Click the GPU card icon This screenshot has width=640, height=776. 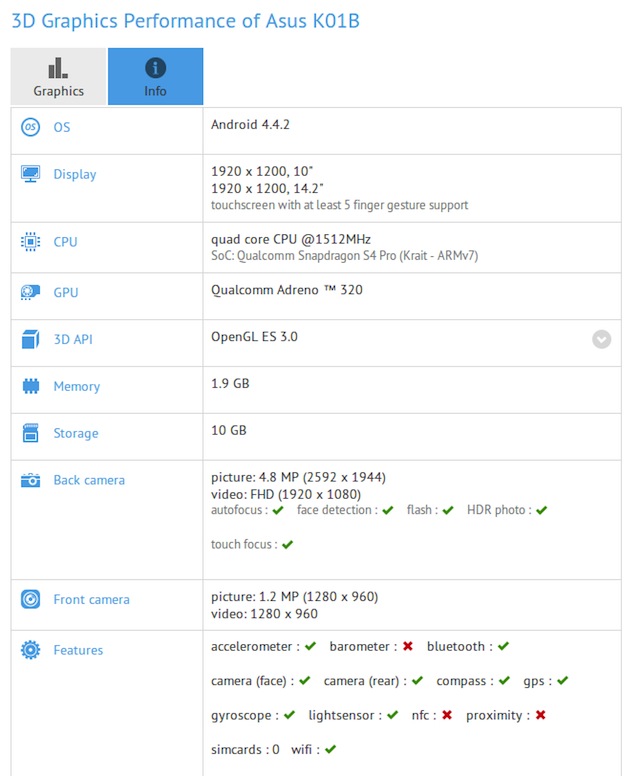click(30, 292)
